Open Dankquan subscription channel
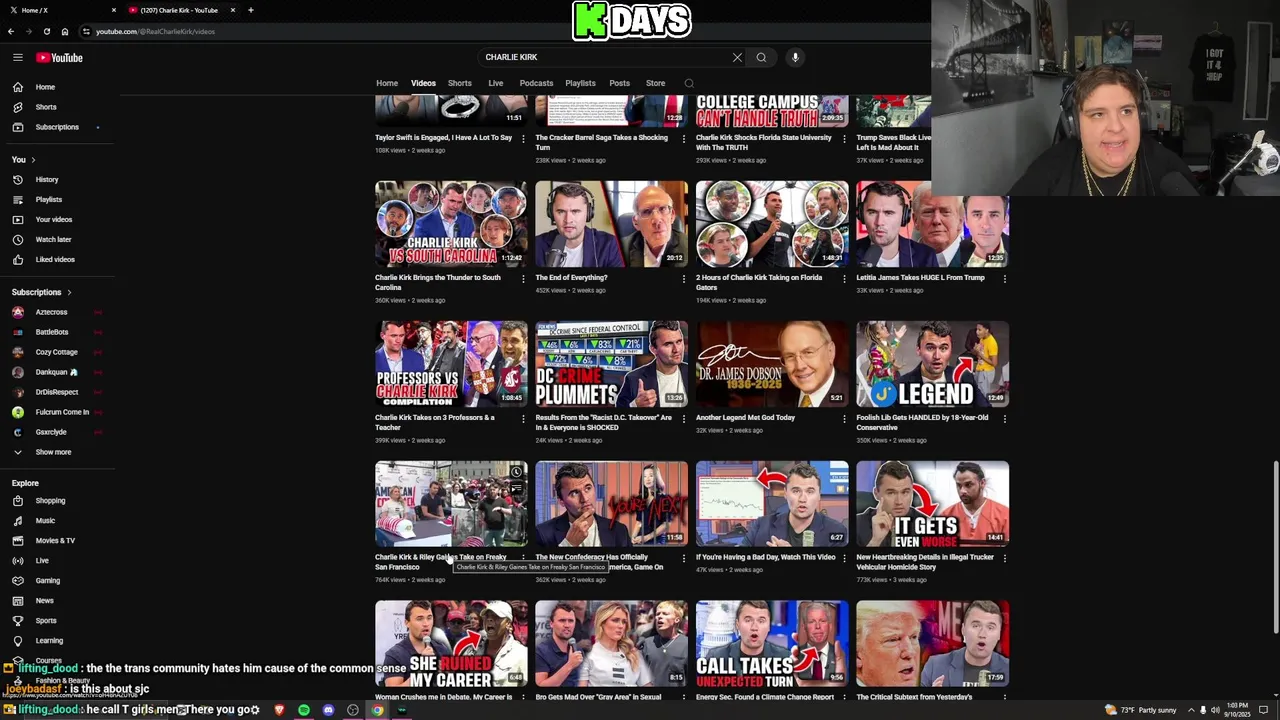Viewport: 1280px width, 720px height. (x=56, y=372)
